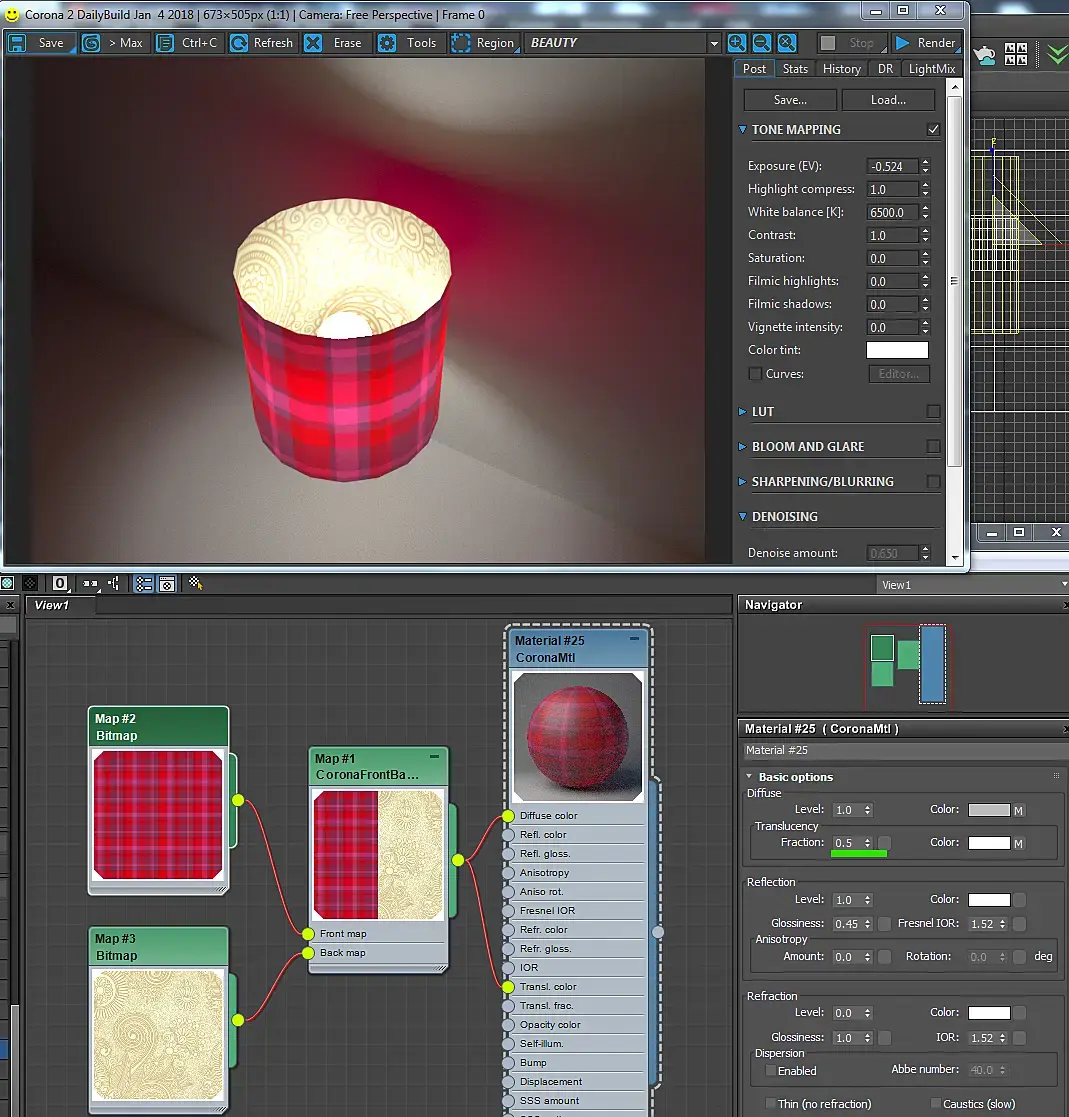Image resolution: width=1069 pixels, height=1117 pixels.
Task: Open the Tools gear icon
Action: [387, 43]
